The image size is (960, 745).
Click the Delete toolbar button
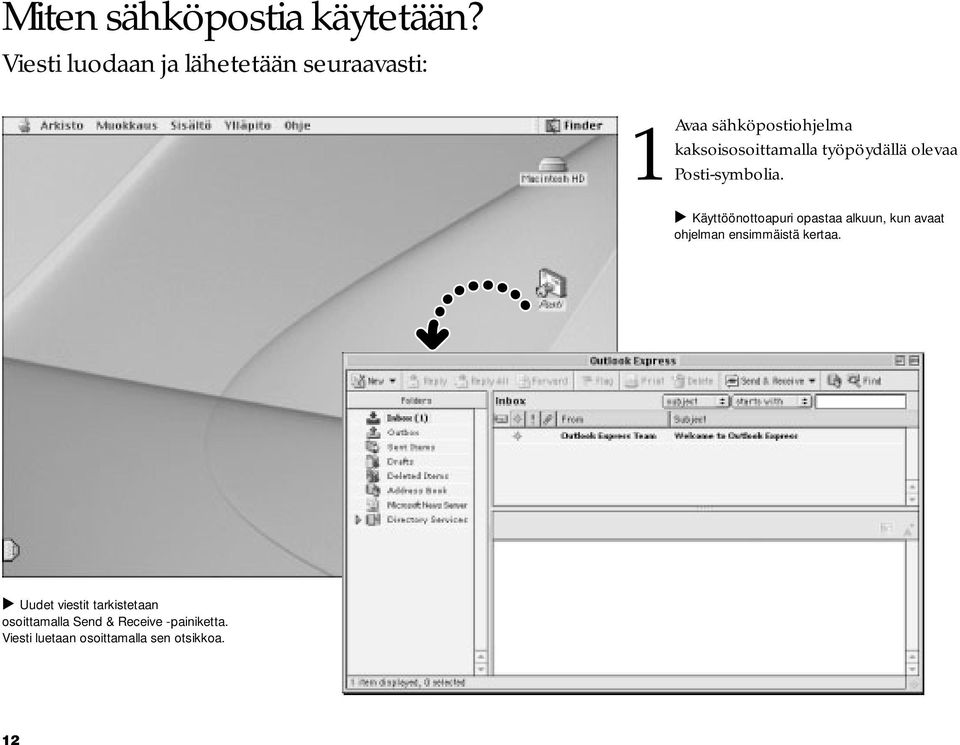[x=692, y=381]
